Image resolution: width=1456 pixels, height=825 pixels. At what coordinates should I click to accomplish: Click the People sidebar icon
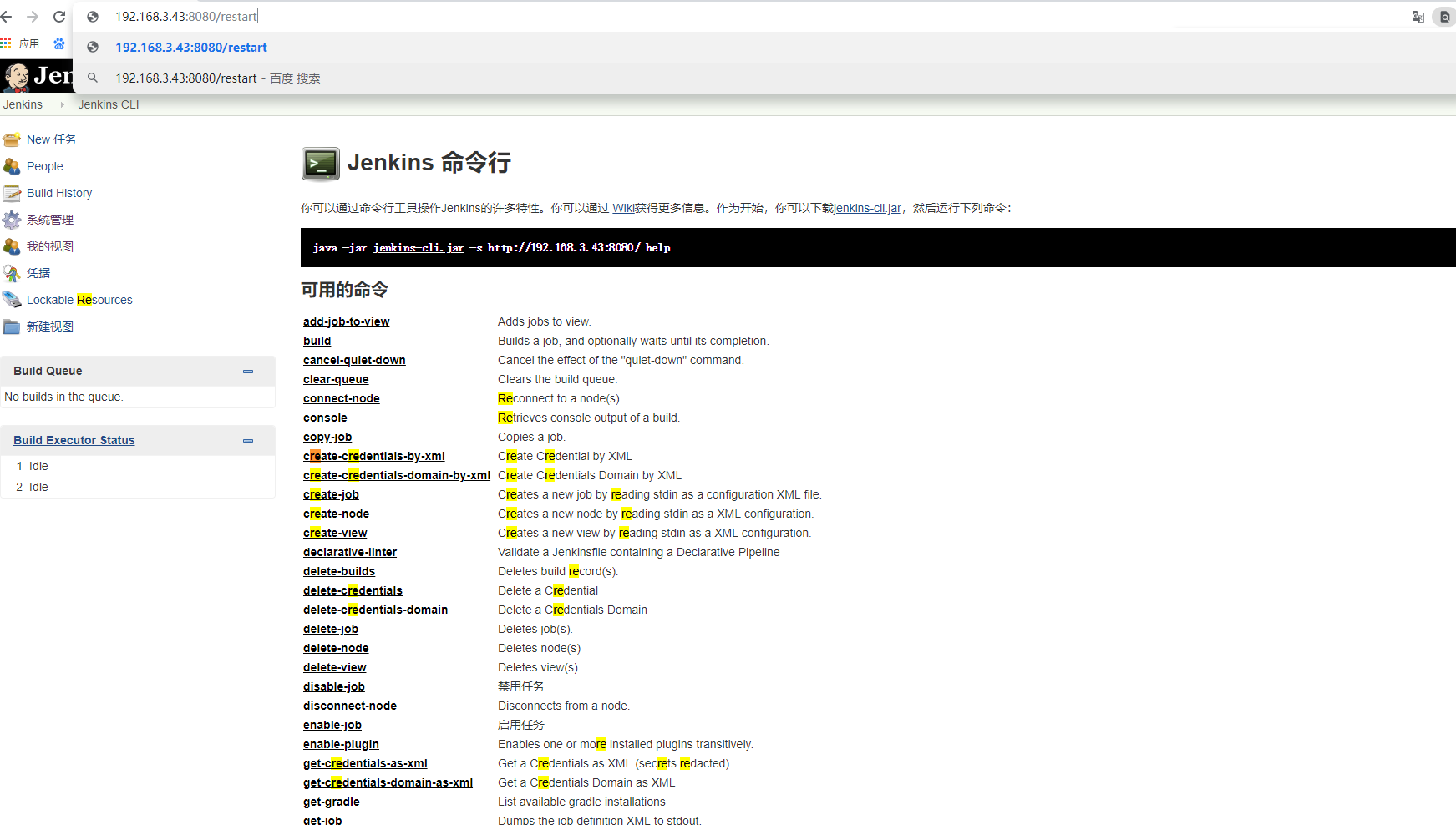pyautogui.click(x=12, y=166)
